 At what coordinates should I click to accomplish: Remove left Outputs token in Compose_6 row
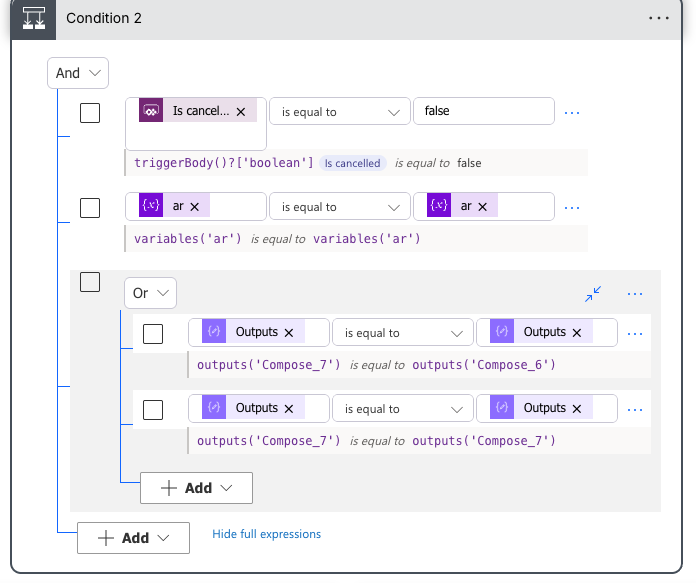point(289,333)
